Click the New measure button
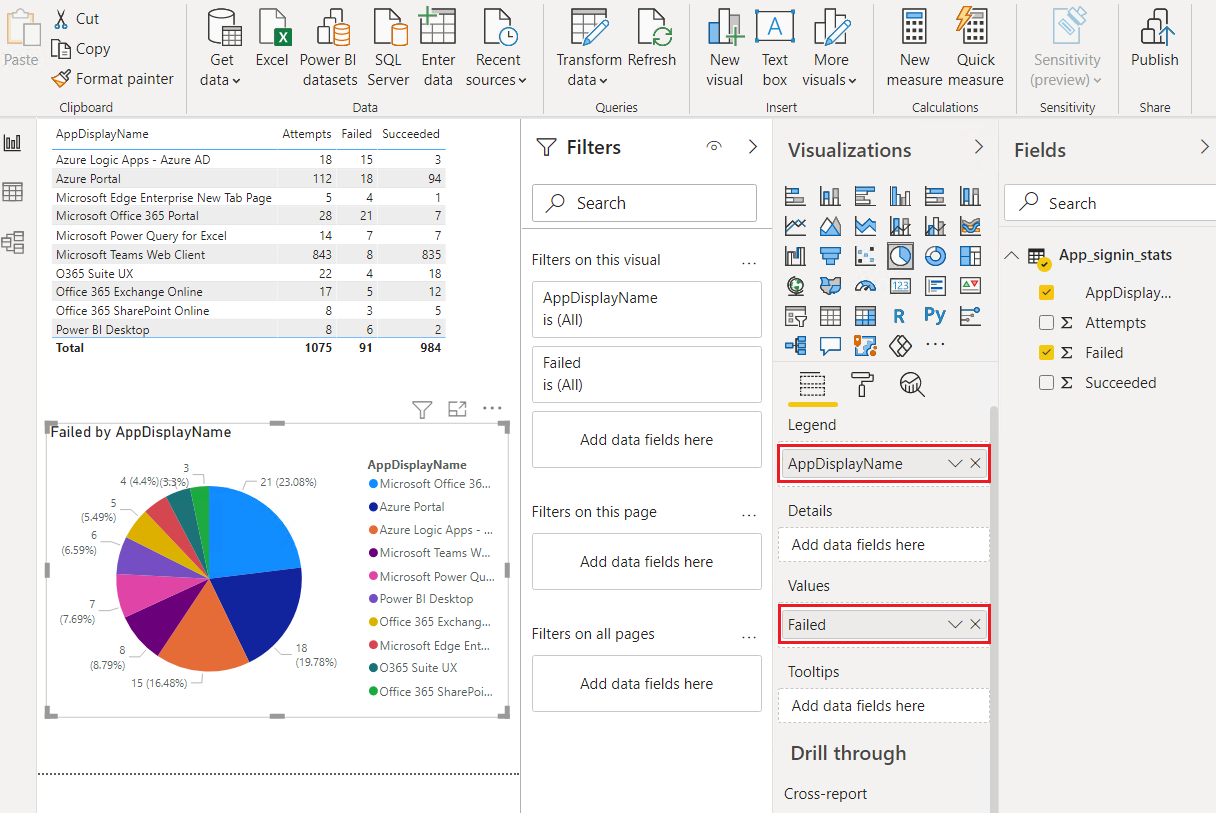Screen dimensions: 1216x813 914,45
